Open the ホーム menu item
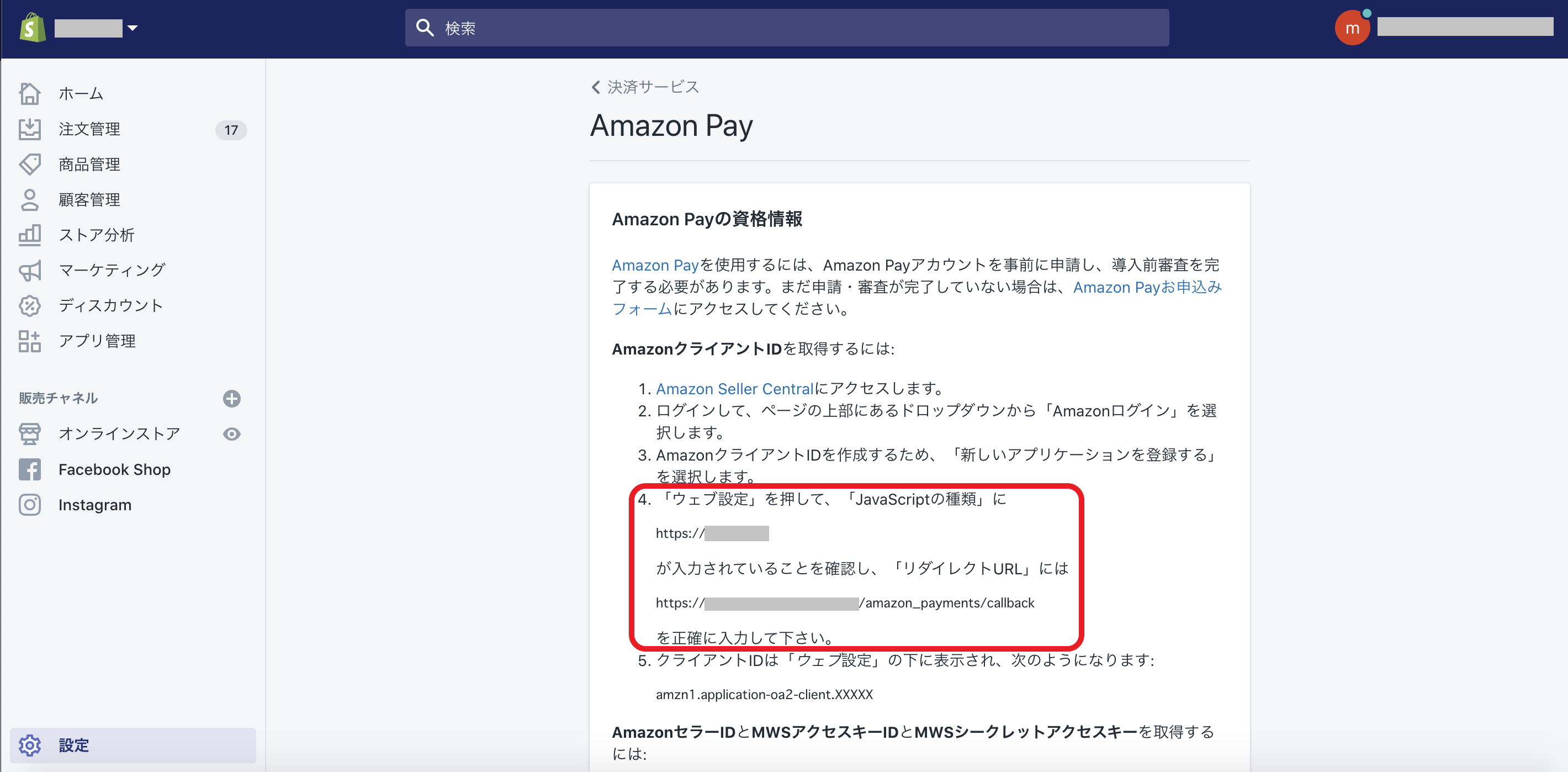Image resolution: width=1568 pixels, height=772 pixels. [x=81, y=94]
